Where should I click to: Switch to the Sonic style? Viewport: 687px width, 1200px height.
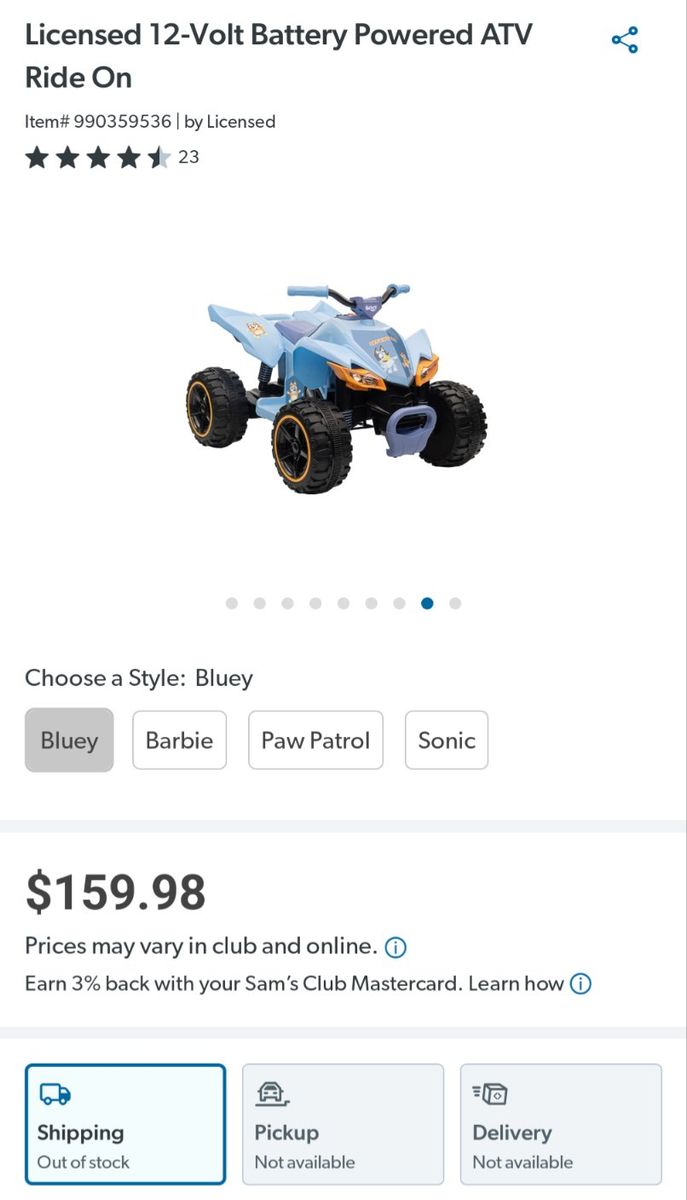pos(447,740)
